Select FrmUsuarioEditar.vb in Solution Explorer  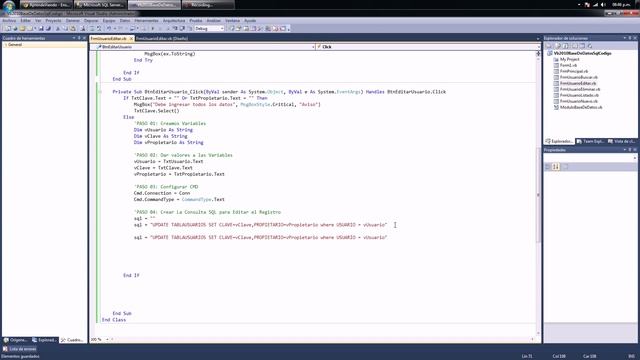point(578,83)
